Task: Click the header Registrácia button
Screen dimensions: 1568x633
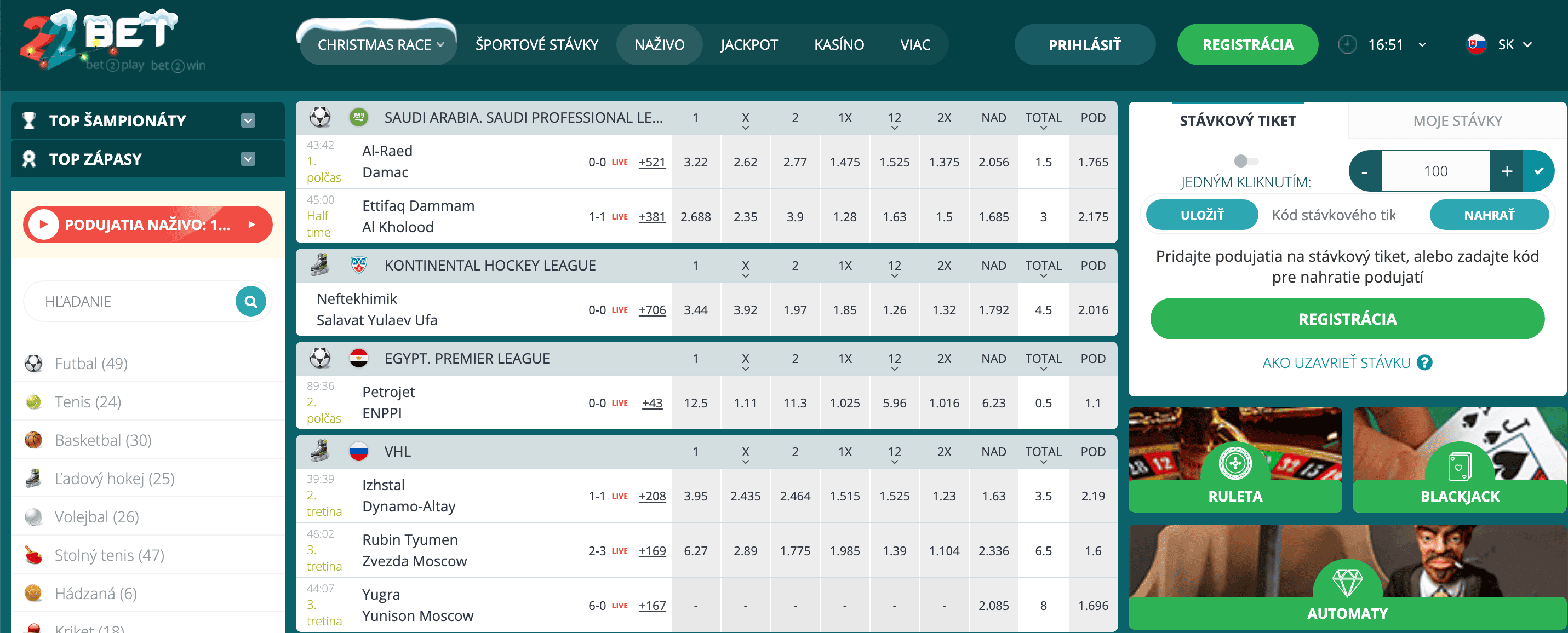Action: coord(1248,45)
